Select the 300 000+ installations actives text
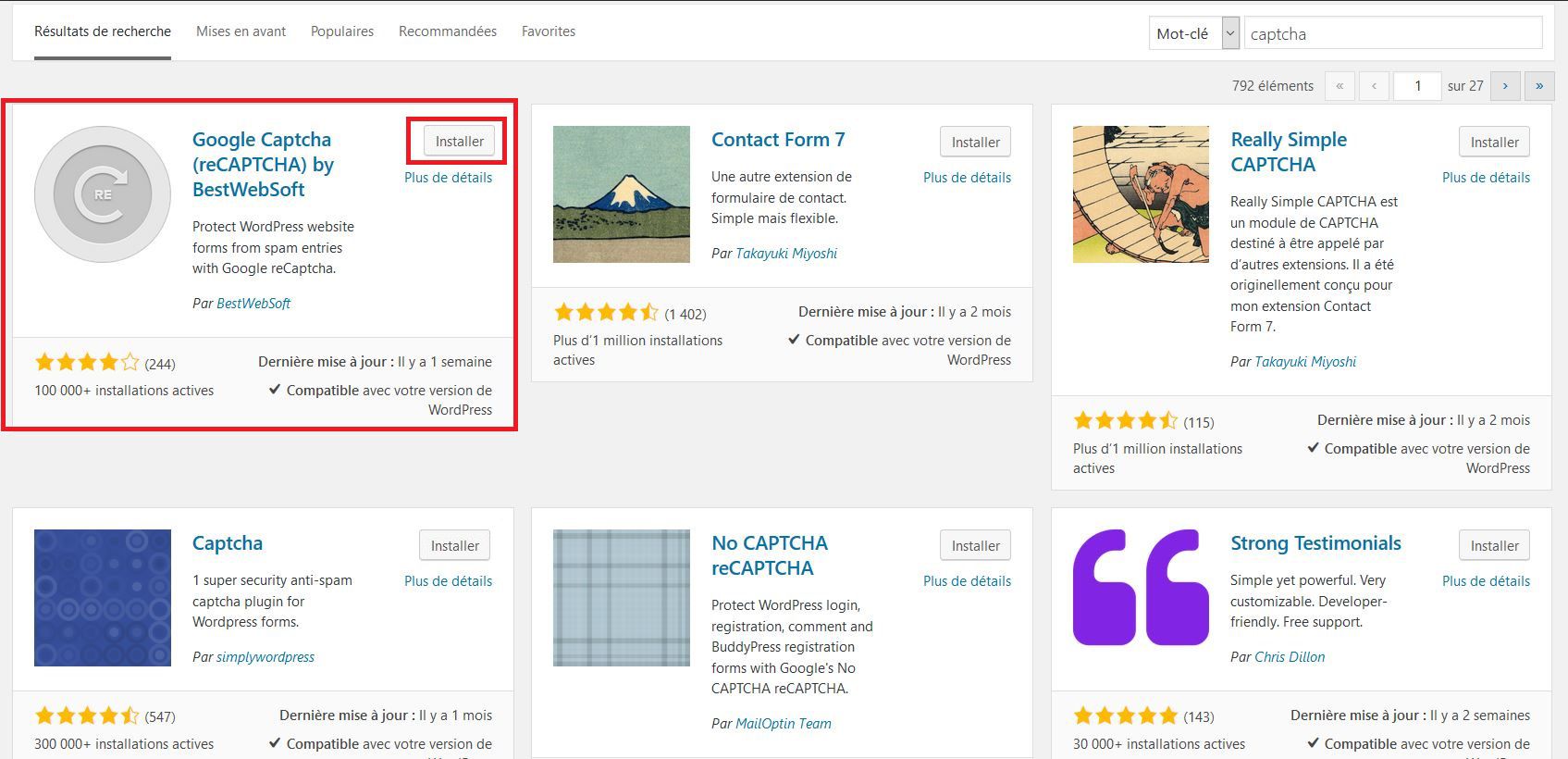This screenshot has width=1568, height=759. [x=124, y=744]
